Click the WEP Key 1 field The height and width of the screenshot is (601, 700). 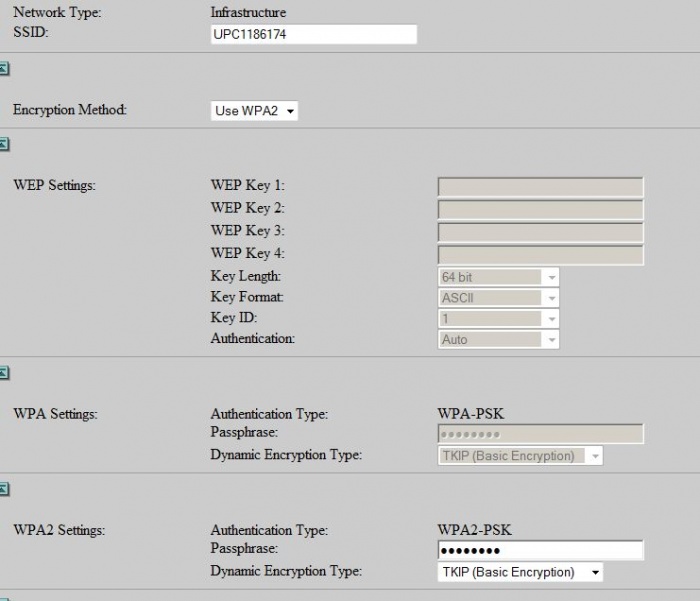click(x=540, y=187)
